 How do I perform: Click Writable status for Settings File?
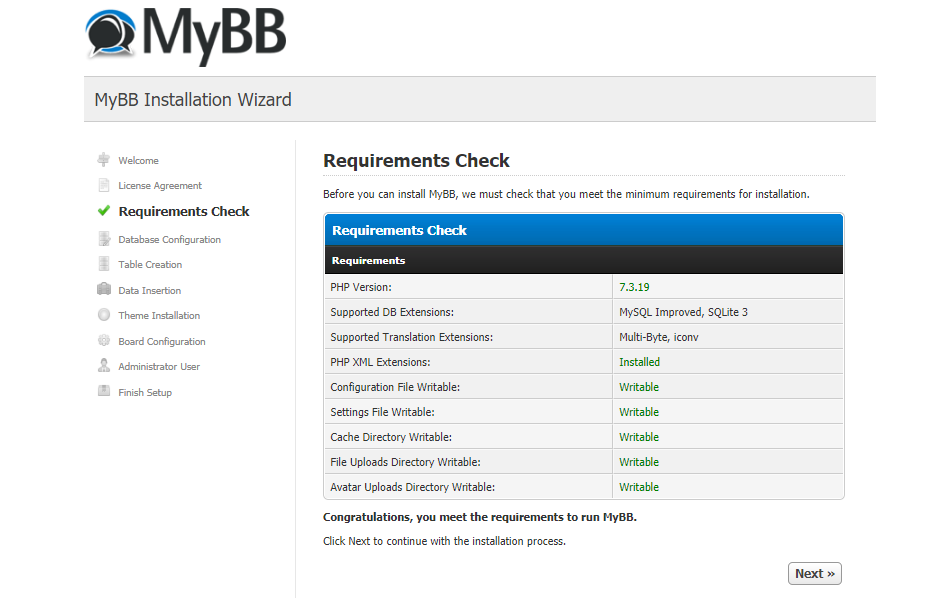click(x=638, y=412)
